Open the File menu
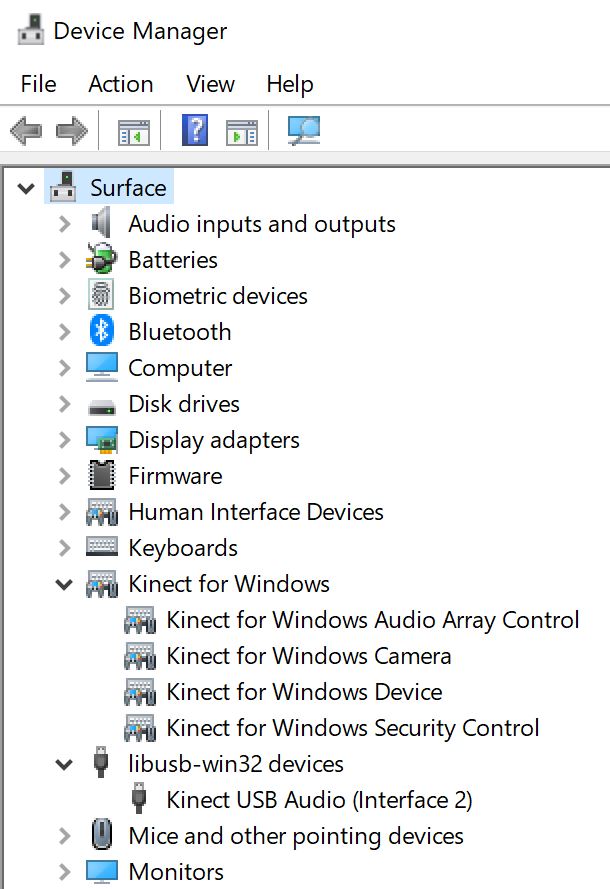The width and height of the screenshot is (610, 889). point(38,84)
